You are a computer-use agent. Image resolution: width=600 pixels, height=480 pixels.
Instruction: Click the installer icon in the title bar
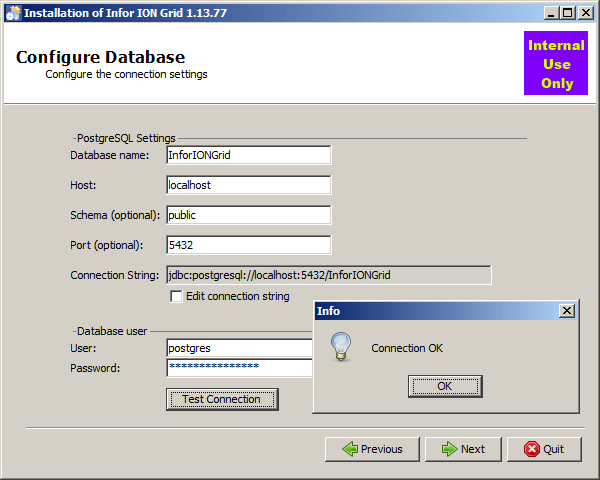(12, 12)
